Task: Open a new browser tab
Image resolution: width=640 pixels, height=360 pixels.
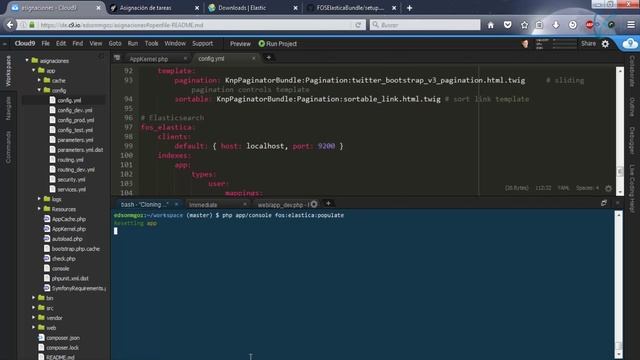Action: coord(409,8)
